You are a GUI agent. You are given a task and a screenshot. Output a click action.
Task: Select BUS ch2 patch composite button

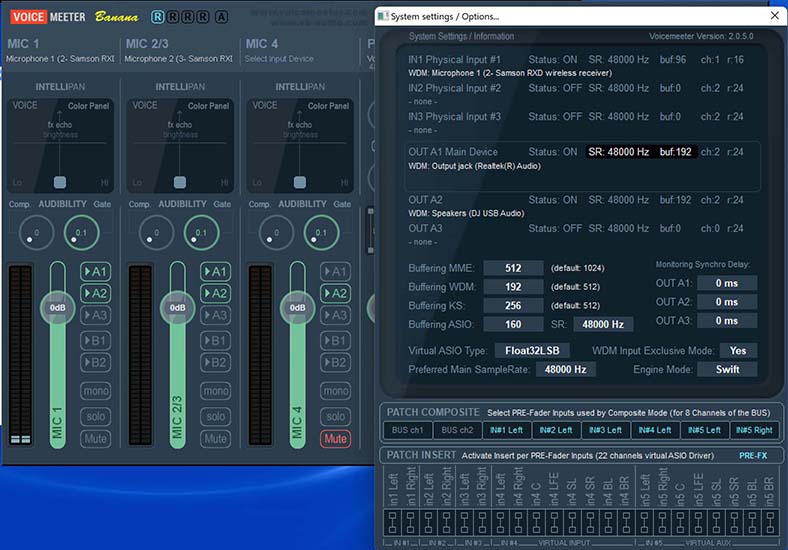(x=457, y=430)
